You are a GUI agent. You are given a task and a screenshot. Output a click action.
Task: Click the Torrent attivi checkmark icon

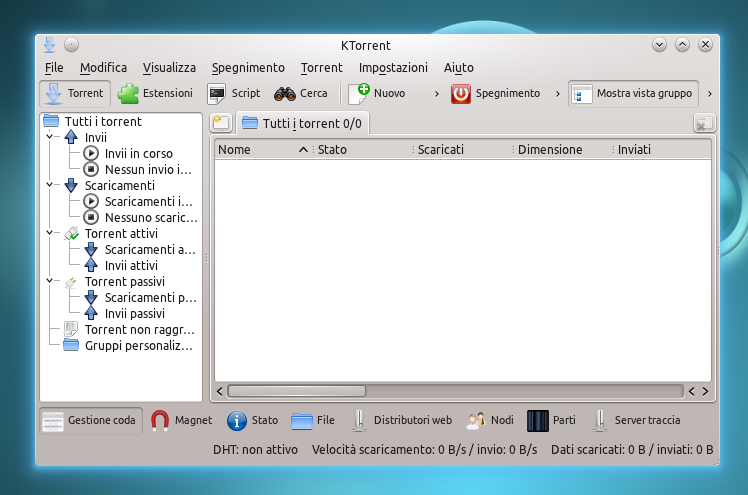(x=71, y=233)
